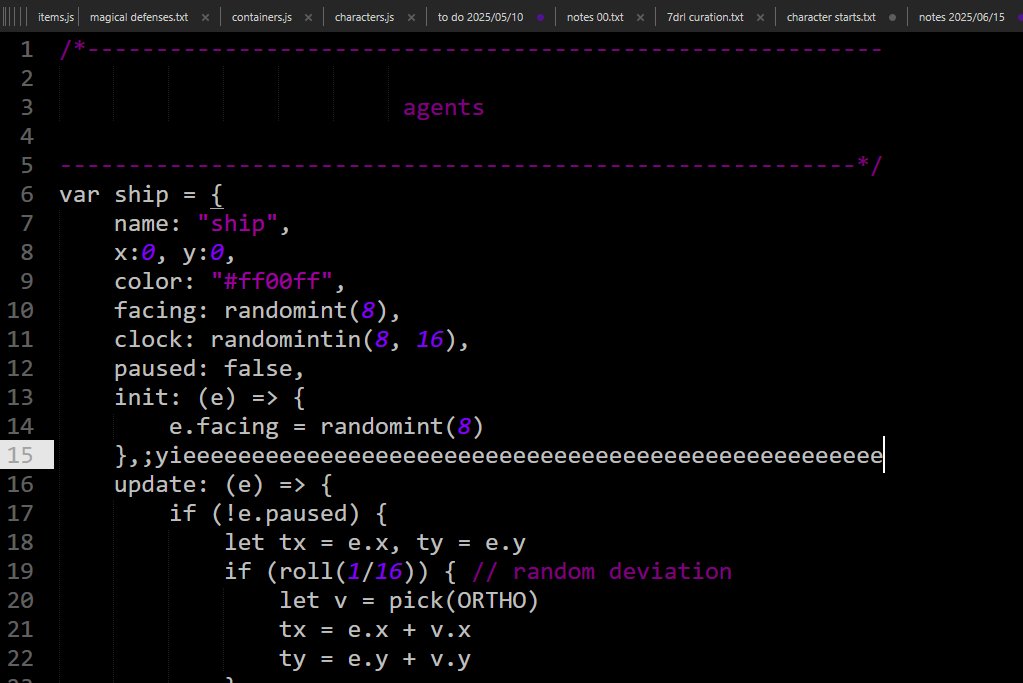
Task: Place cursor on 'var ship = {' line
Action: [x=141, y=194]
